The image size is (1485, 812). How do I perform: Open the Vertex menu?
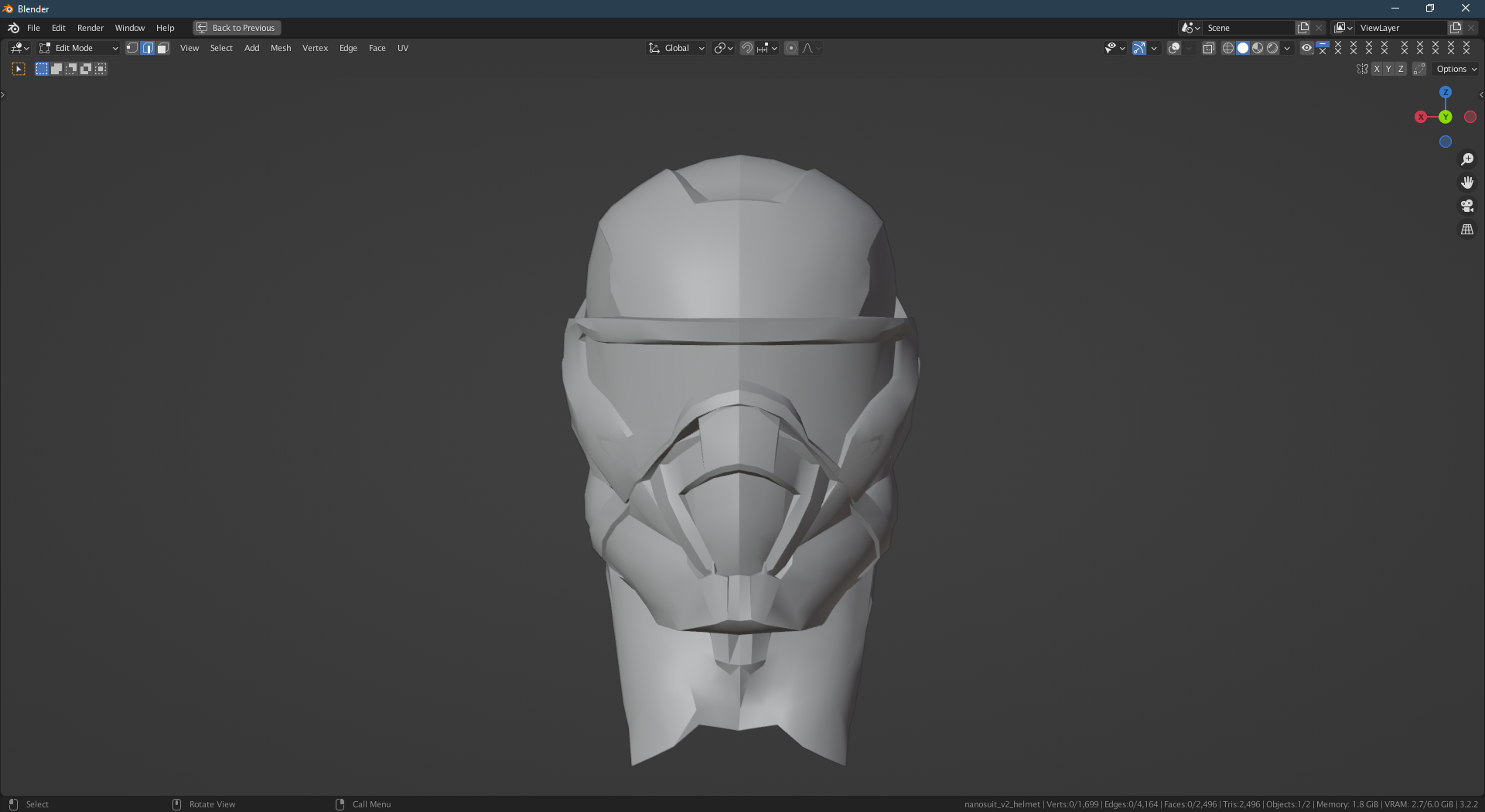click(315, 48)
